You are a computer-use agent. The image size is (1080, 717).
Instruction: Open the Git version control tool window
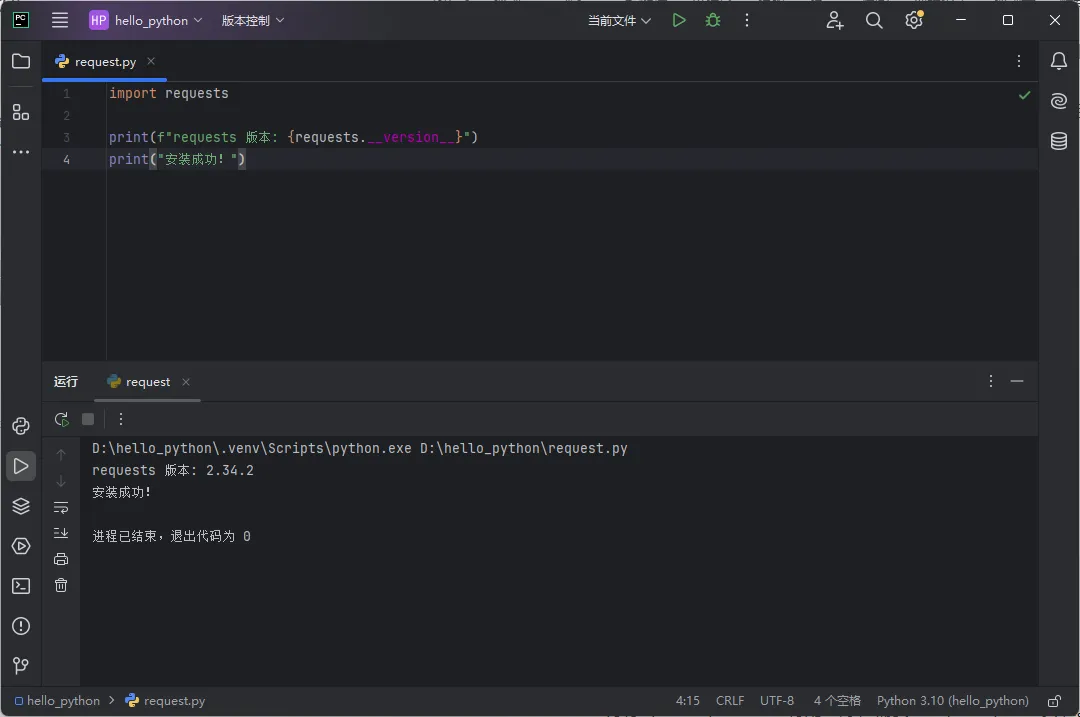point(21,665)
